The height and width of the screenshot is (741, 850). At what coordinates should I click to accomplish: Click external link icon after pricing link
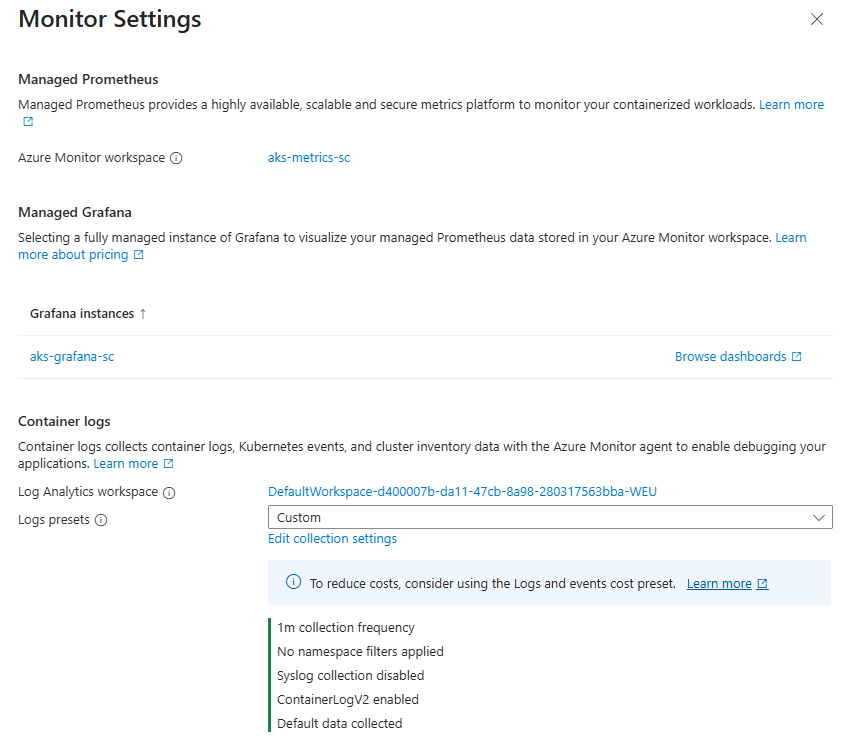click(139, 255)
